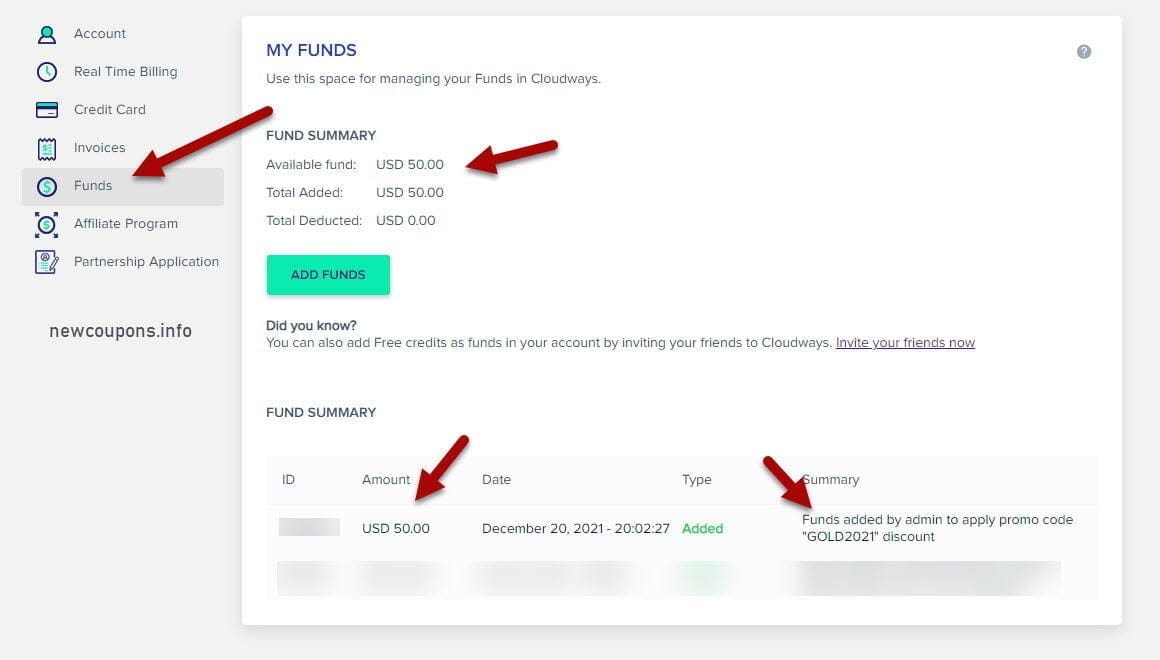Click the Account person icon

coord(48,33)
